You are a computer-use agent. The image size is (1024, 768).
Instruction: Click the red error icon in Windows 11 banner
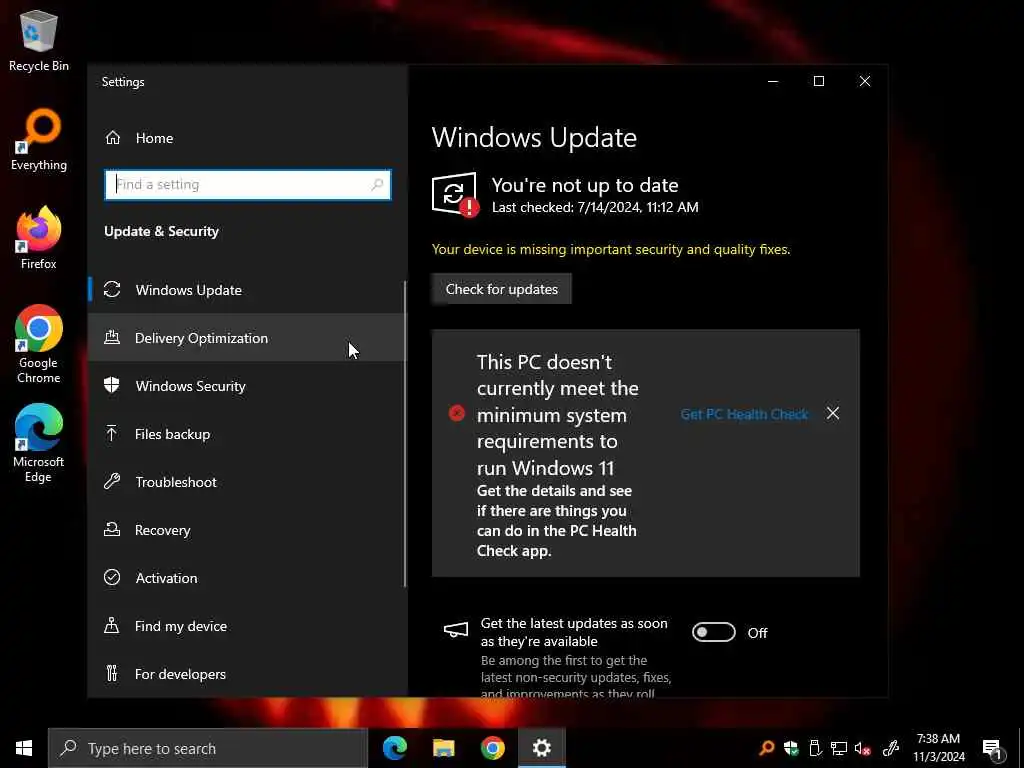[x=457, y=413]
